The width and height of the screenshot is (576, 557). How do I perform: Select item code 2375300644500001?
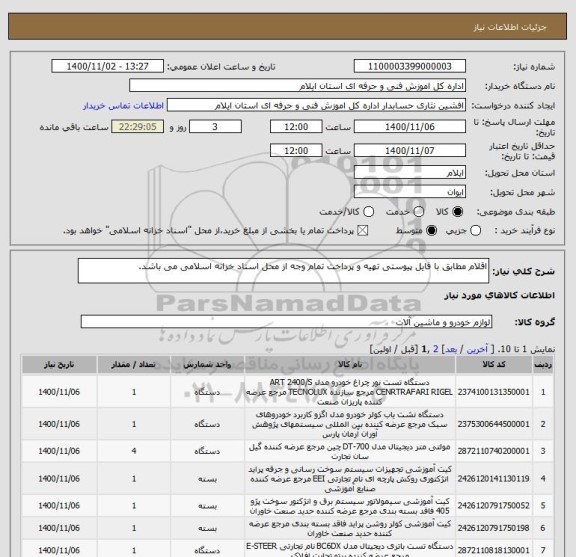point(494,424)
